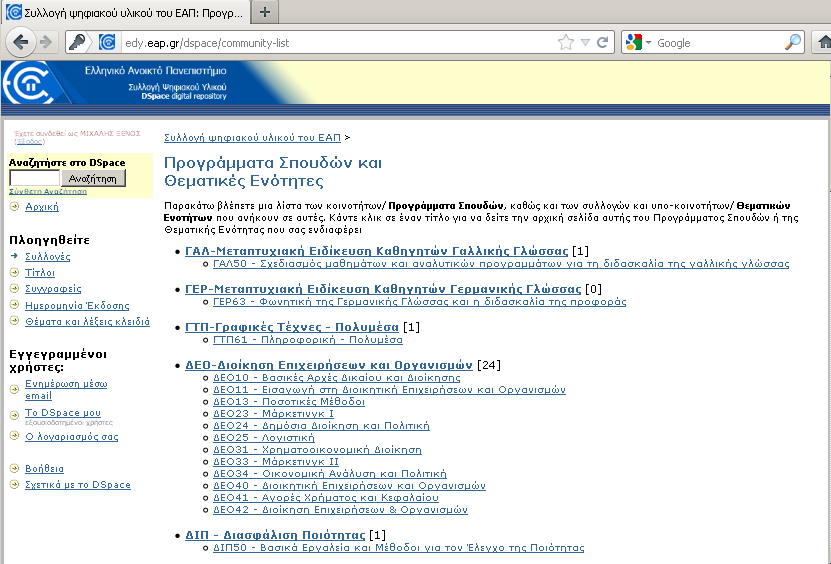This screenshot has width=831, height=564.
Task: Browse by Συγγραφείς in the sidebar
Action: 53,289
